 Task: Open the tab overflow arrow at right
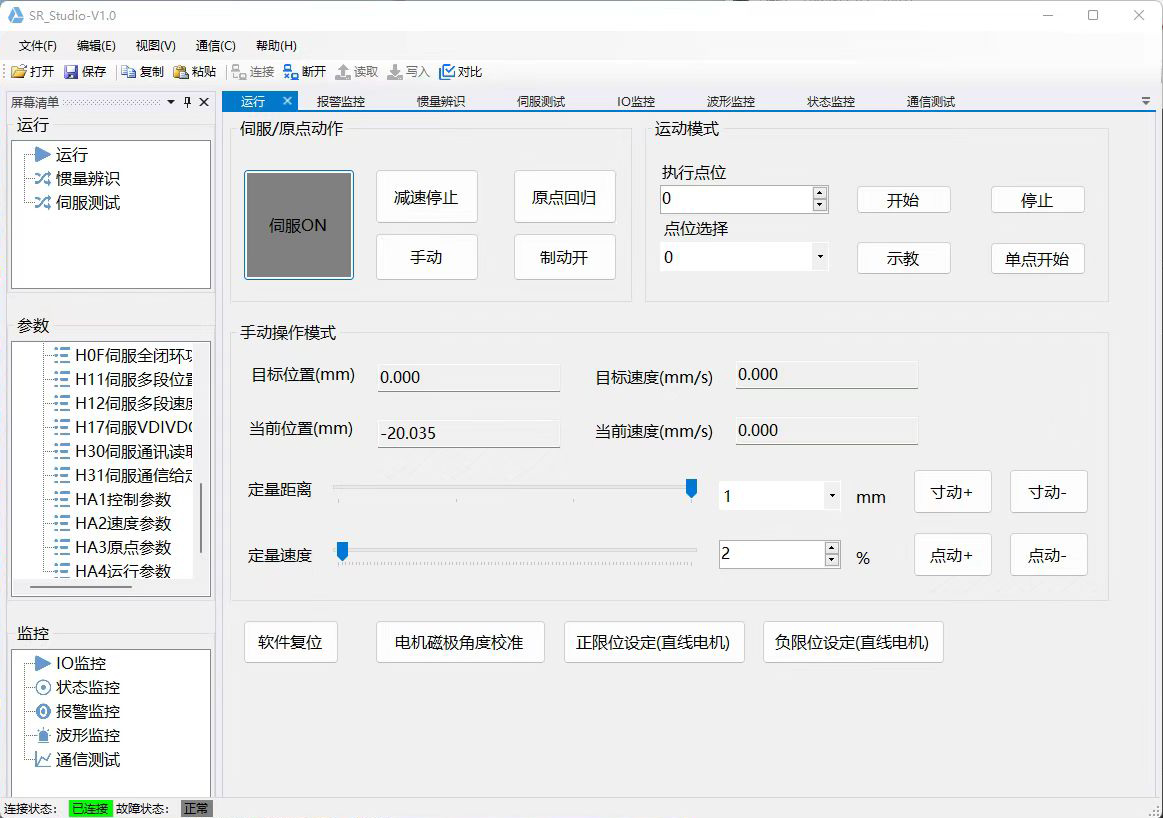point(1145,101)
